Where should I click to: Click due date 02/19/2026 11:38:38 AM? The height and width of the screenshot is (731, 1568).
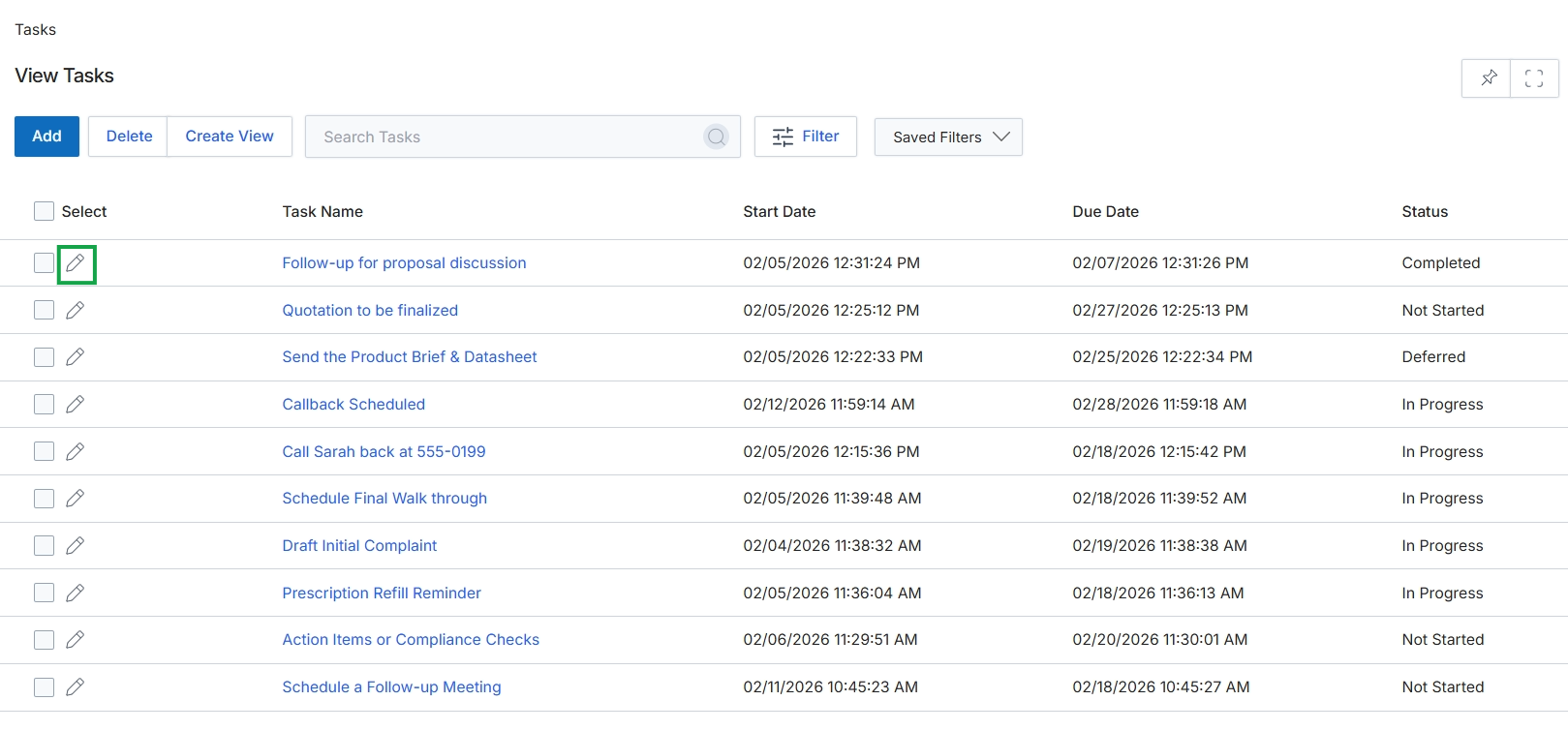[x=1159, y=545]
